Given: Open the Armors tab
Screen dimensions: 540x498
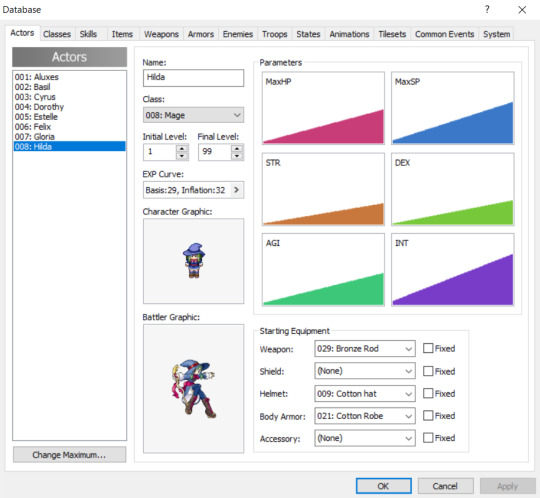Looking at the screenshot, I should point(201,34).
